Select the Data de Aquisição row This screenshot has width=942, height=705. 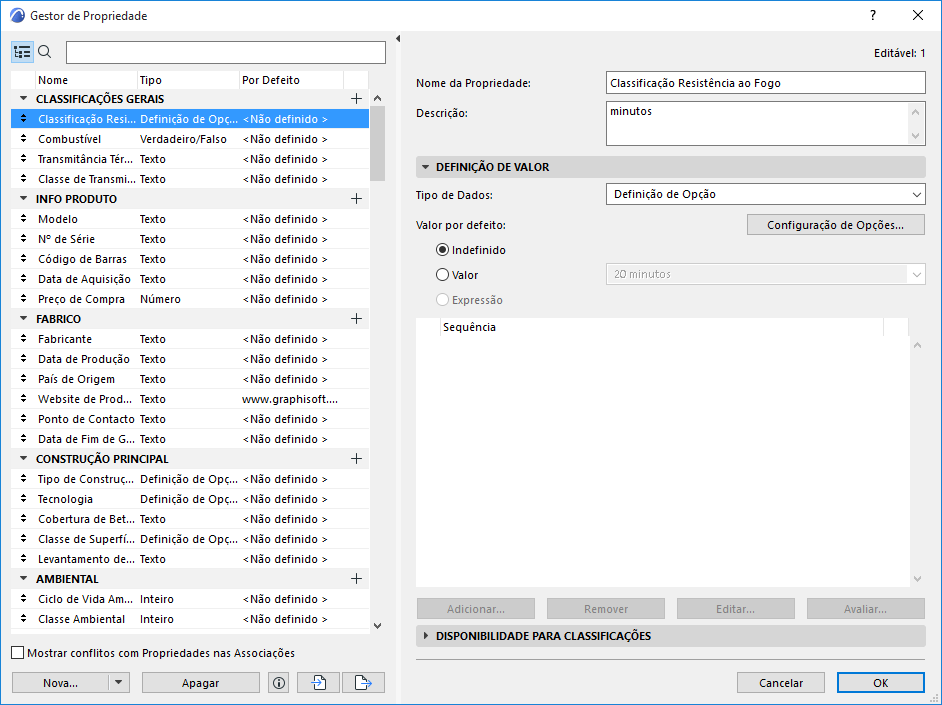(x=190, y=279)
